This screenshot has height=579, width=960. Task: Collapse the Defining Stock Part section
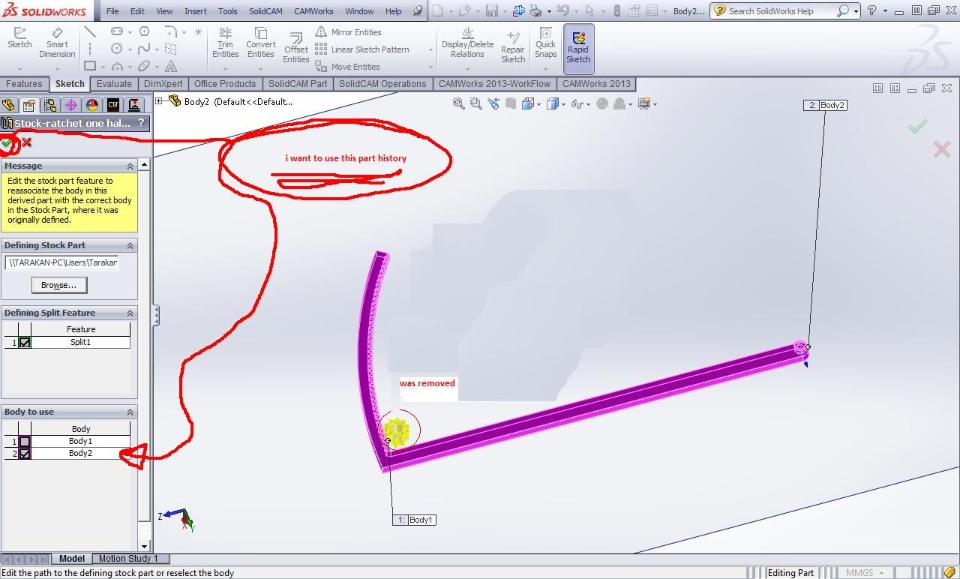[x=130, y=245]
